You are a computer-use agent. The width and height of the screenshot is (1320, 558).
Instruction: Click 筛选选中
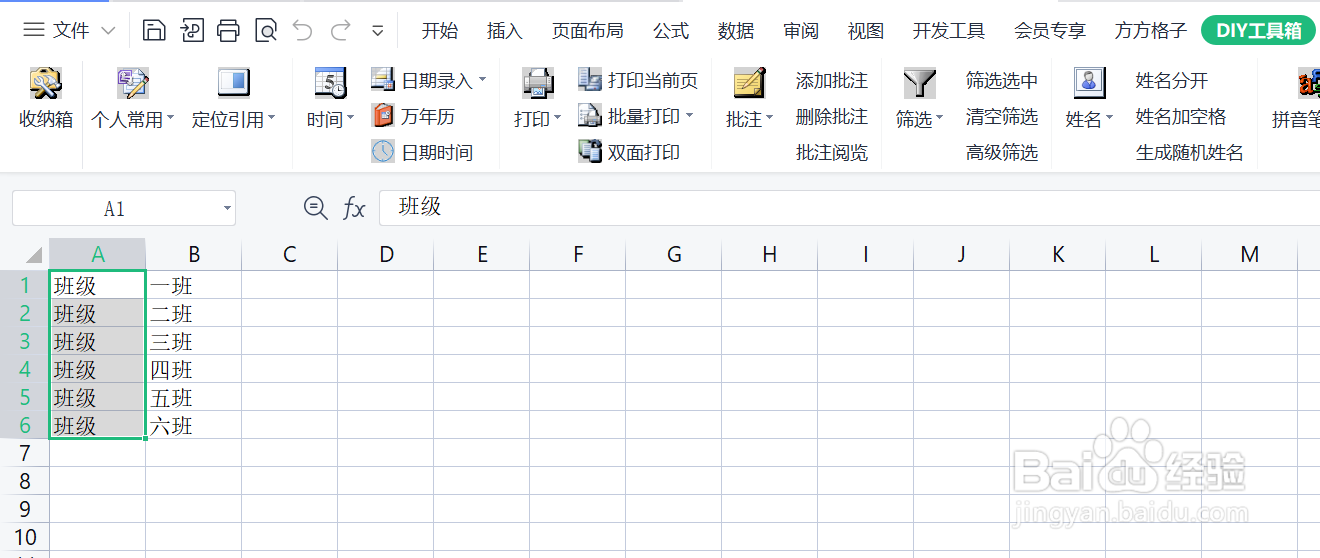pyautogui.click(x=1002, y=80)
